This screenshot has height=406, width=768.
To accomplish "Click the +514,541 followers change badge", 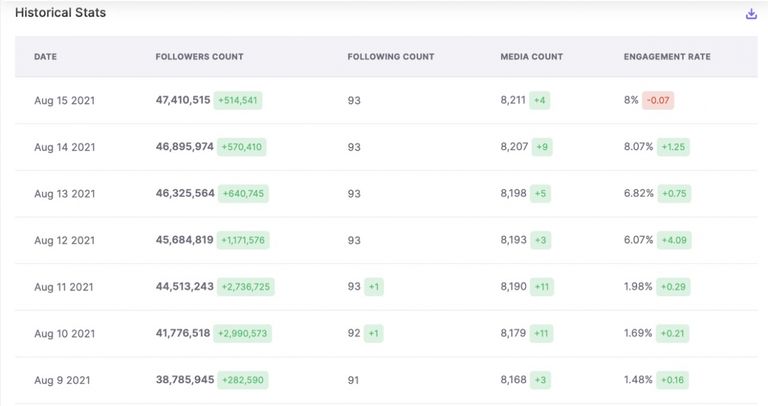I will tap(238, 101).
